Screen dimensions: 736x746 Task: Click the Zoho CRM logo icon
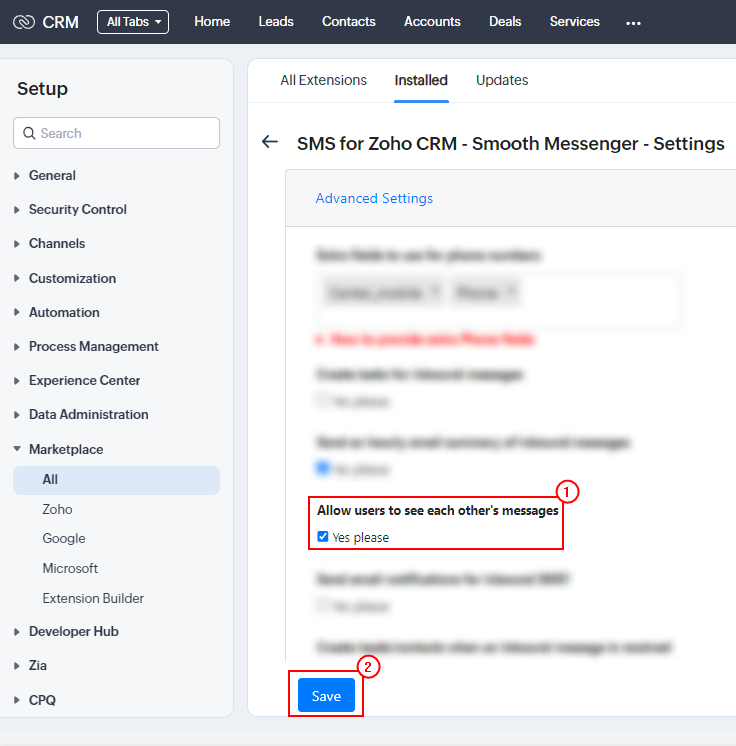(x=24, y=22)
